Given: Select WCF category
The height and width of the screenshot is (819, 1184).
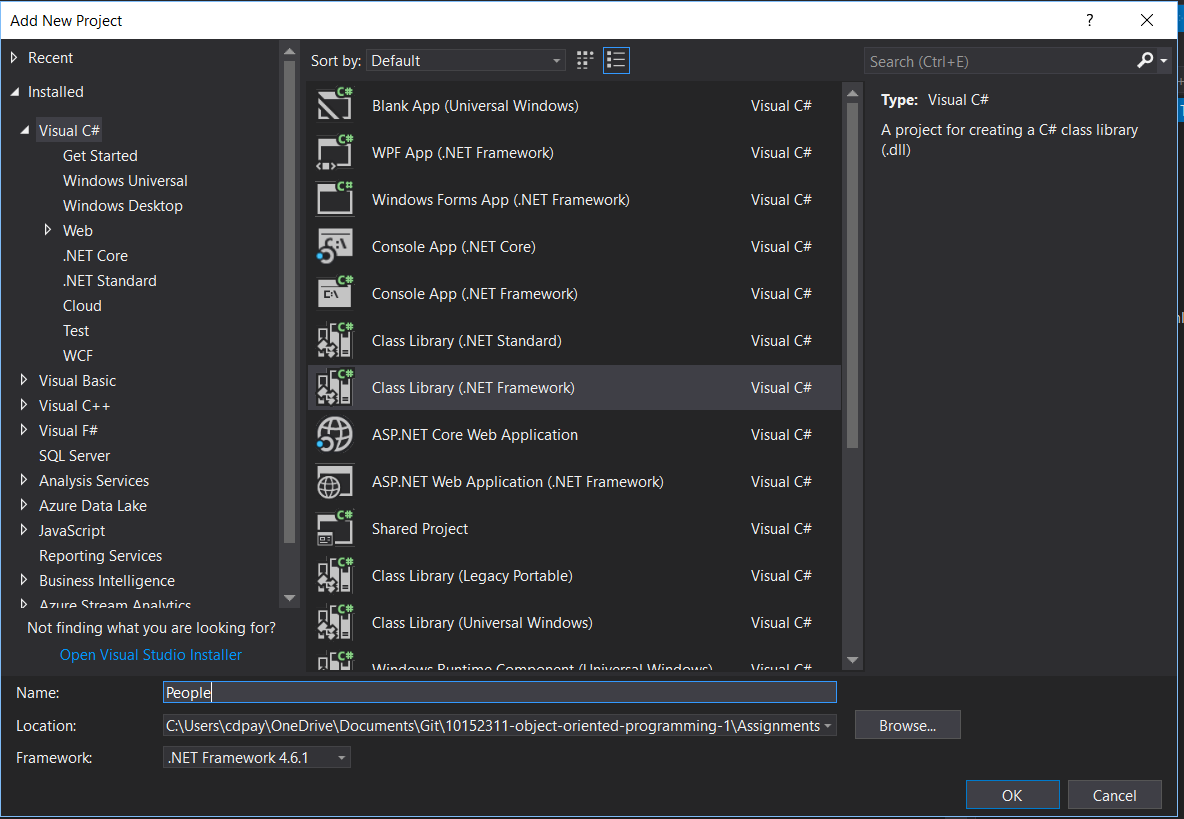Looking at the screenshot, I should click(x=78, y=356).
